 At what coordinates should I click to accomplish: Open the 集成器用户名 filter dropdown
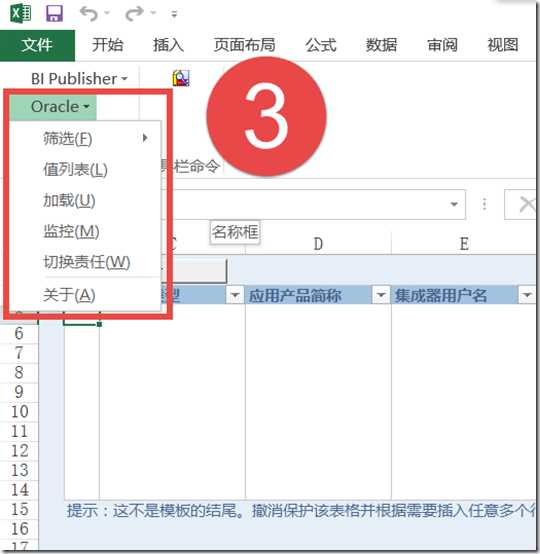click(x=527, y=295)
